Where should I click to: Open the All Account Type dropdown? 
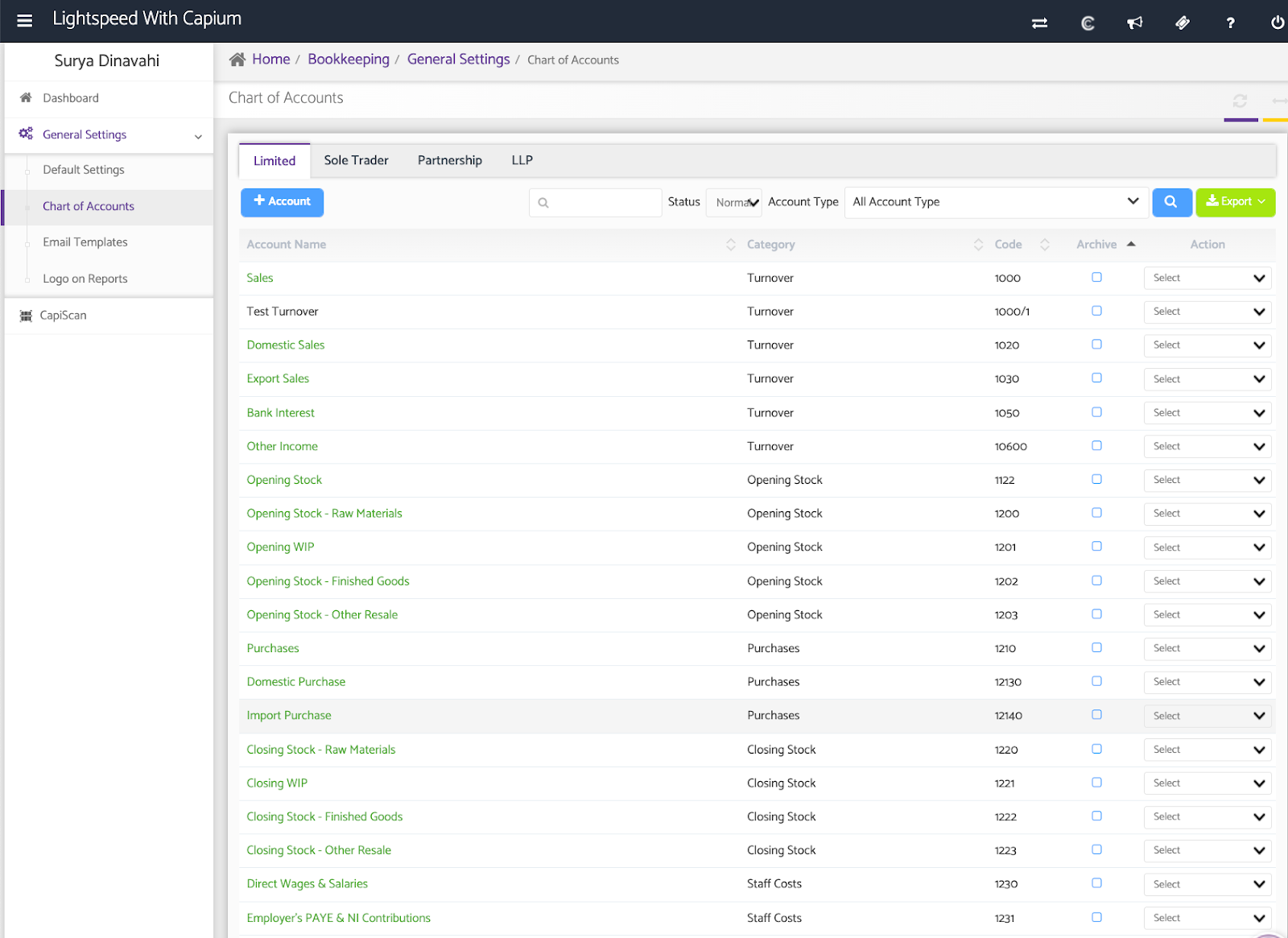996,202
